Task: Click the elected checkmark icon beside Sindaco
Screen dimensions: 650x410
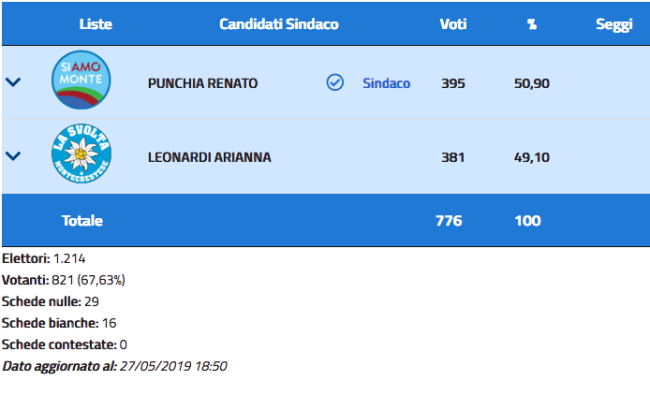Action: click(x=335, y=83)
